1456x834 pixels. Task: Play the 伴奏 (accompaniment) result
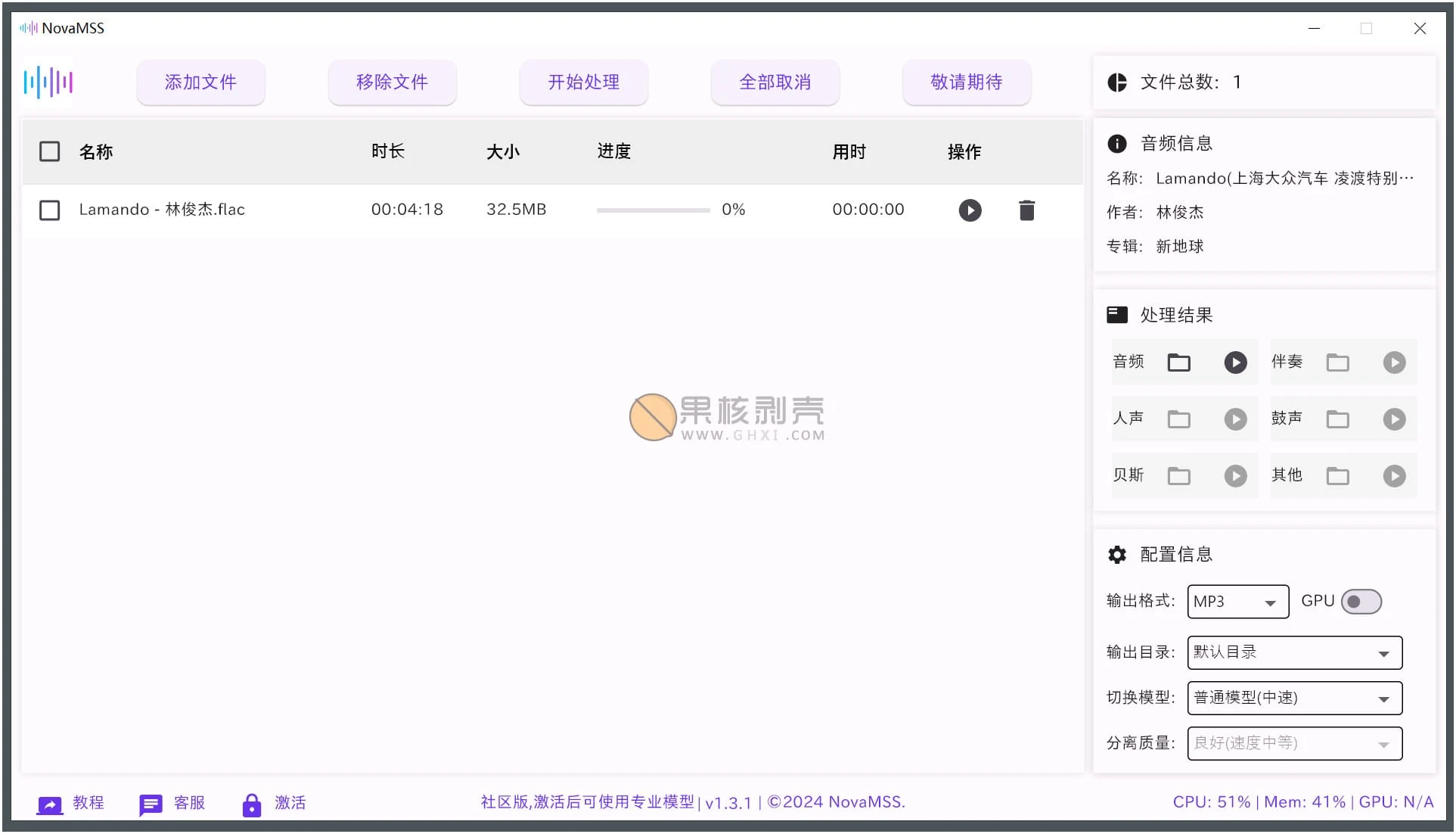1394,363
